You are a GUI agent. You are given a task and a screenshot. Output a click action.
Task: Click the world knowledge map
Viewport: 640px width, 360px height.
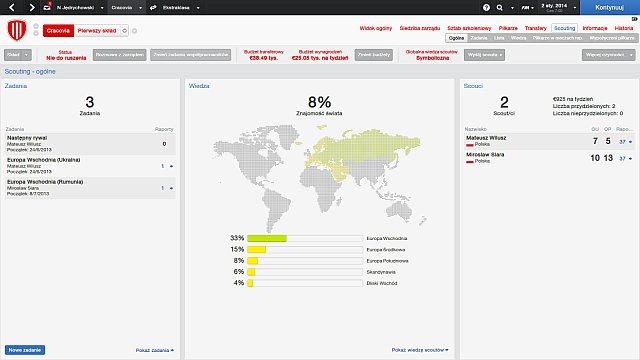(320, 178)
